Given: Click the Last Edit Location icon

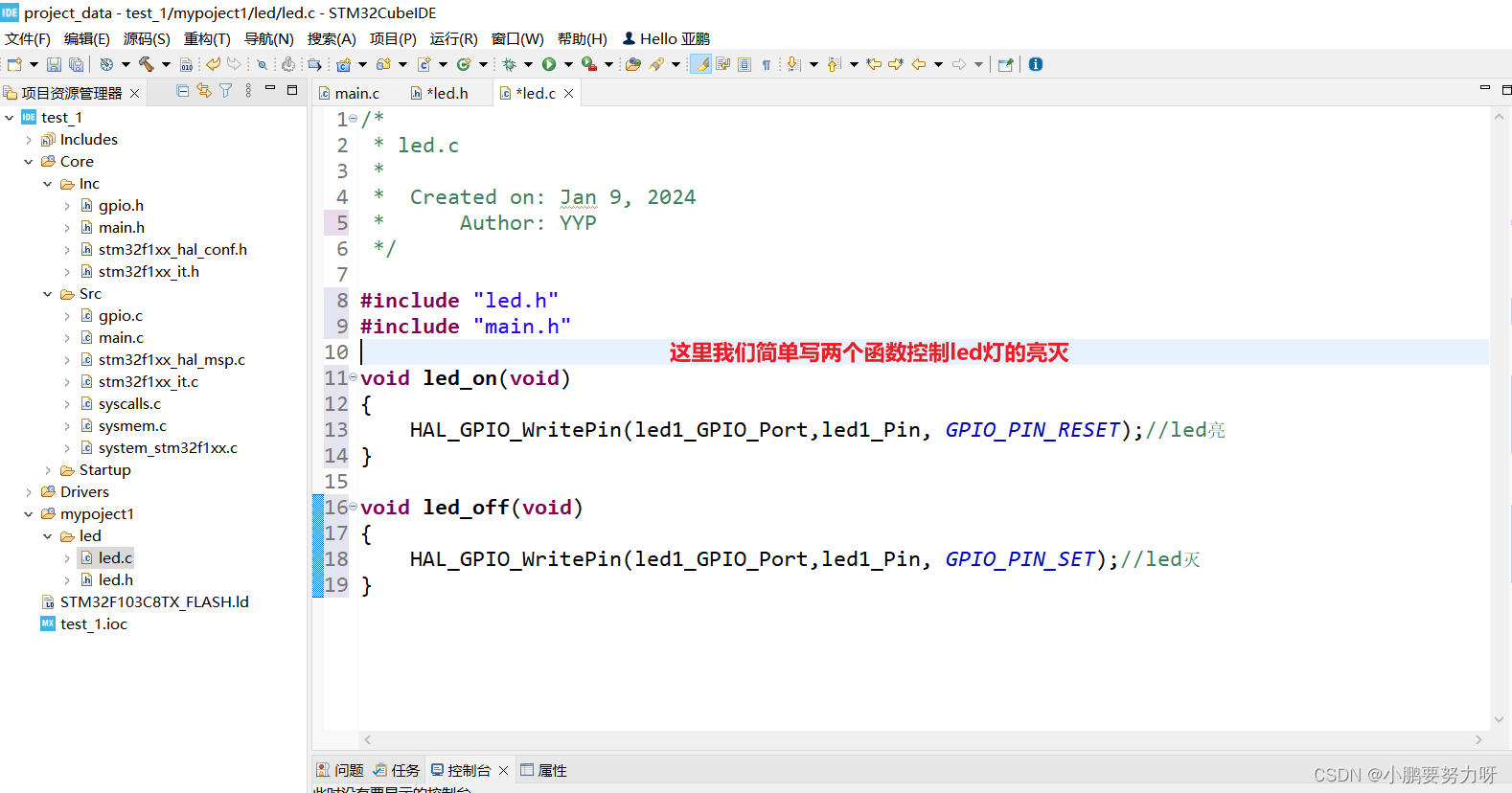Looking at the screenshot, I should (x=874, y=64).
